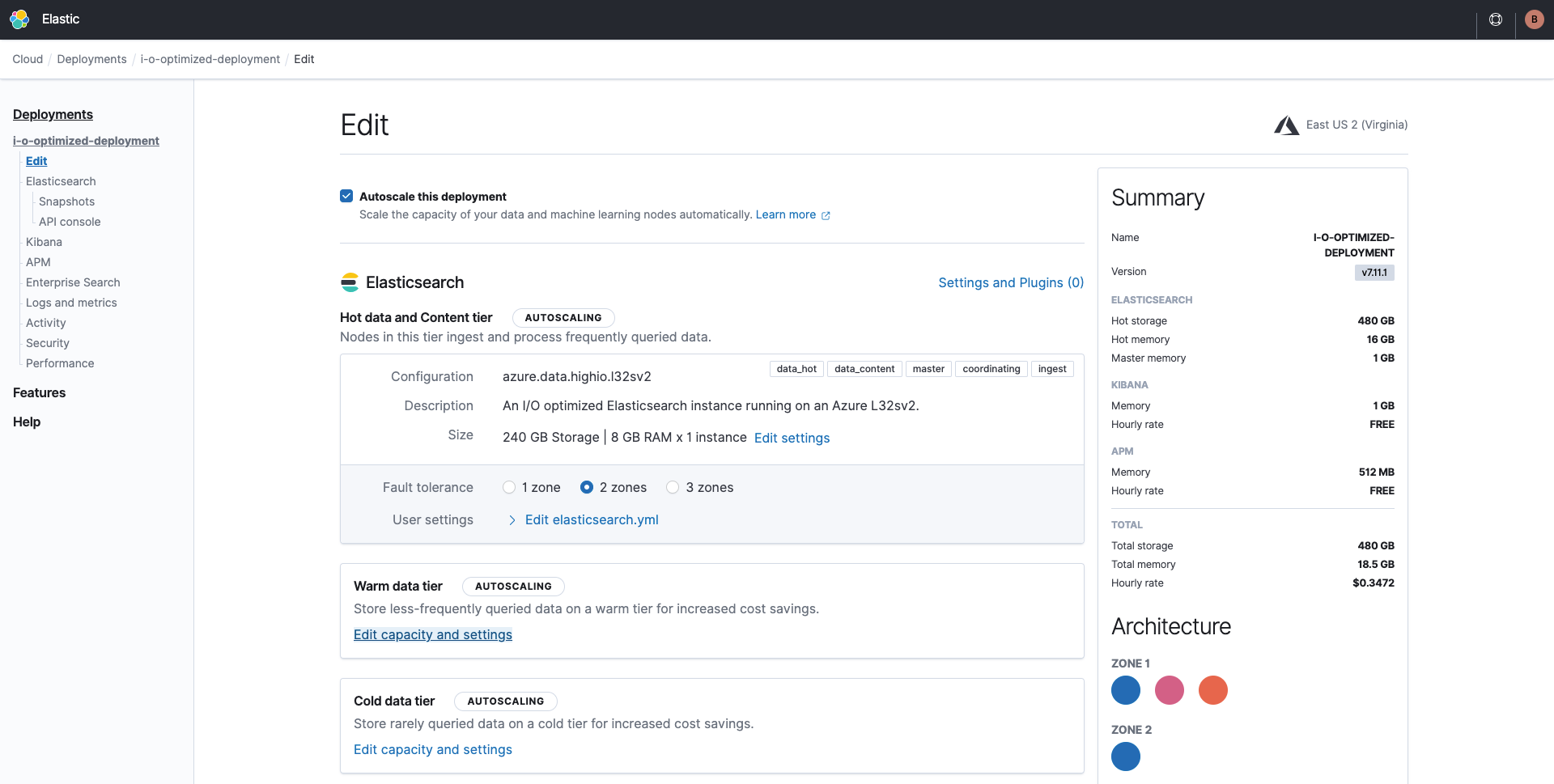The image size is (1554, 784).
Task: Click Hot storage 480 GB value
Action: coord(1376,320)
